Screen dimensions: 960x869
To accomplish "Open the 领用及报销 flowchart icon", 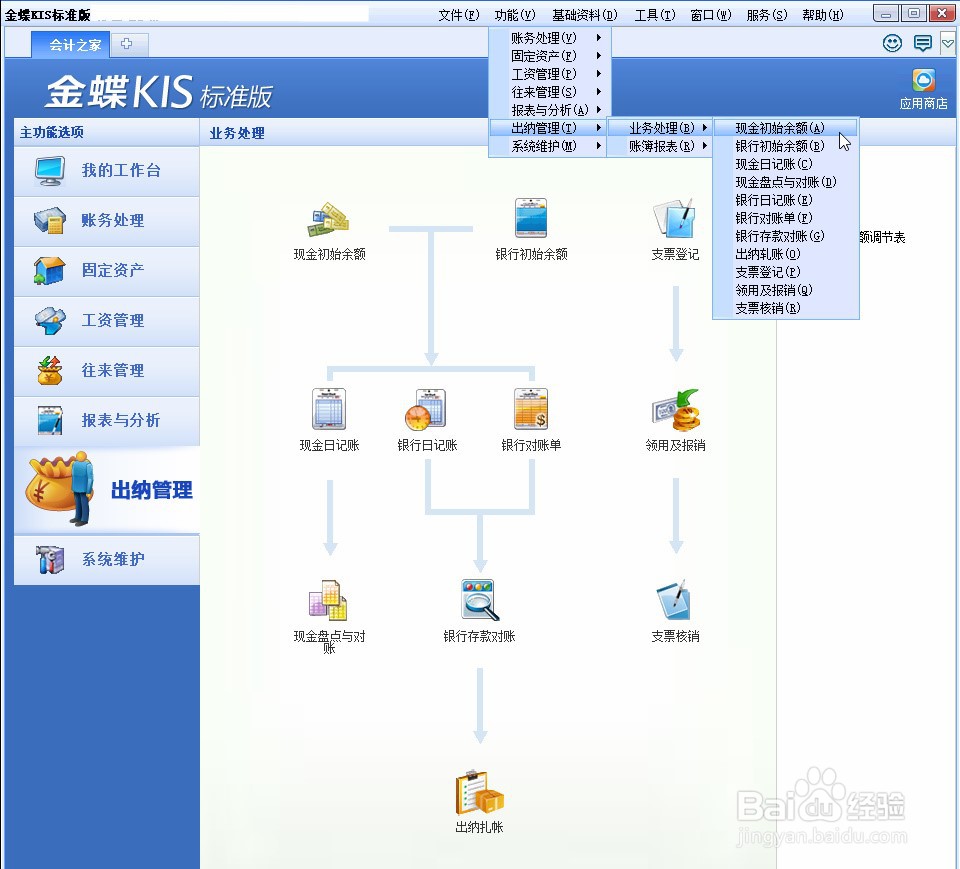I will pos(676,409).
